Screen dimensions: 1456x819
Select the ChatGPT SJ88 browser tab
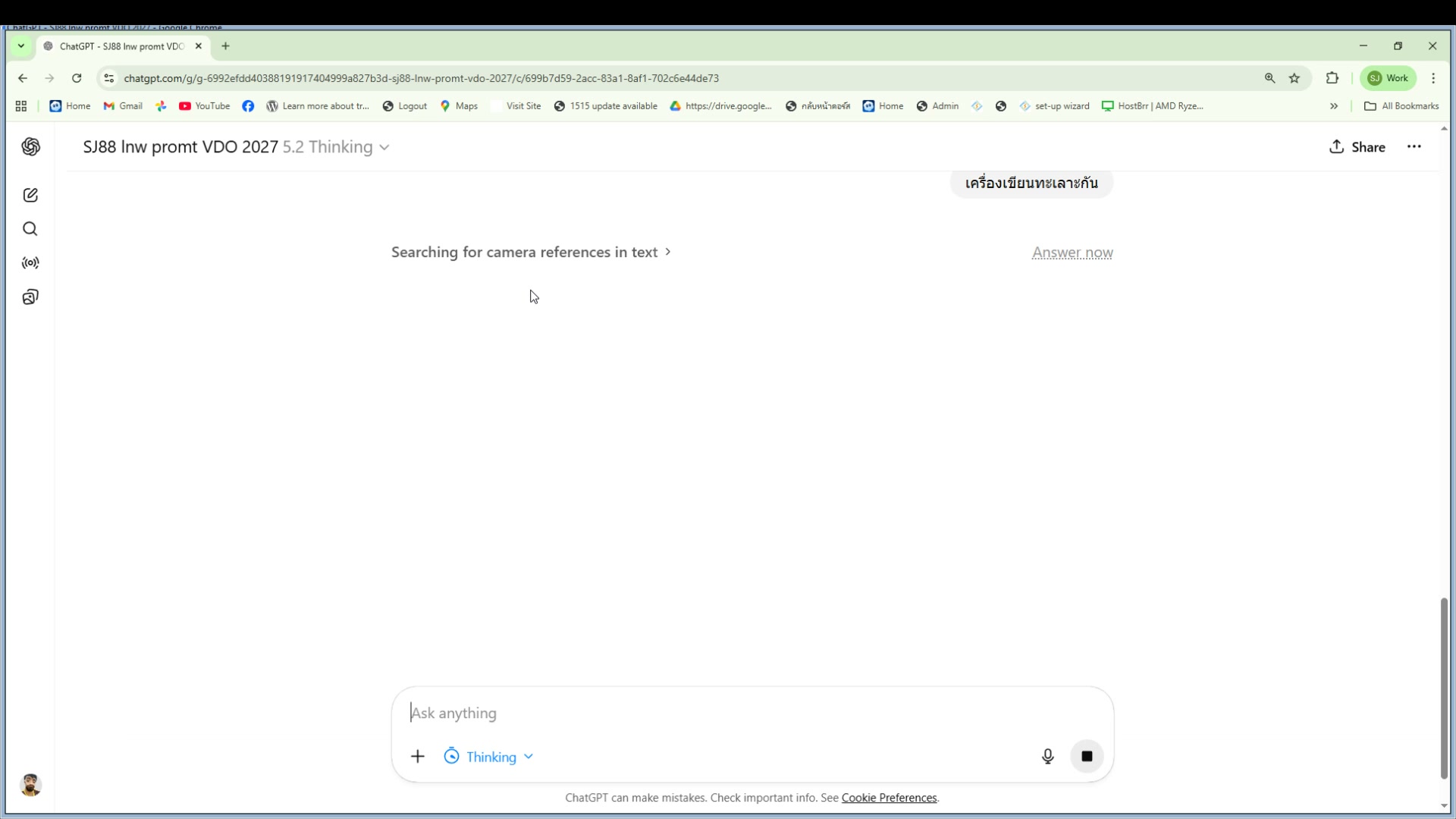pos(121,46)
